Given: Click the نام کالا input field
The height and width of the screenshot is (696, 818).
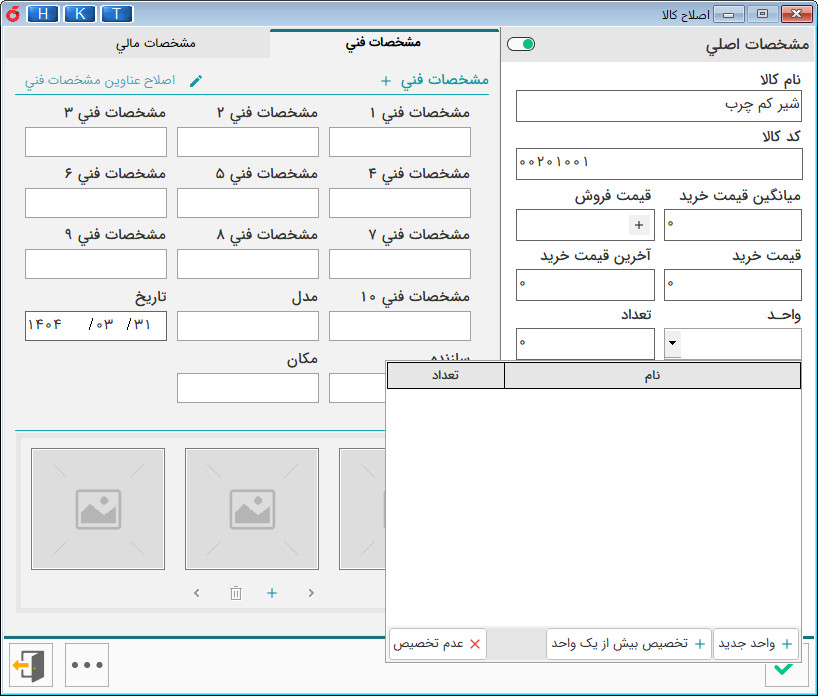Looking at the screenshot, I should pos(659,106).
